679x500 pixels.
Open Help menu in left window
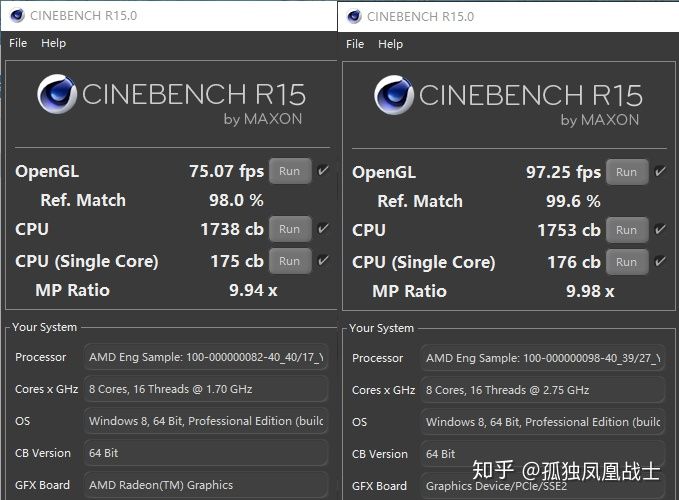click(x=53, y=43)
